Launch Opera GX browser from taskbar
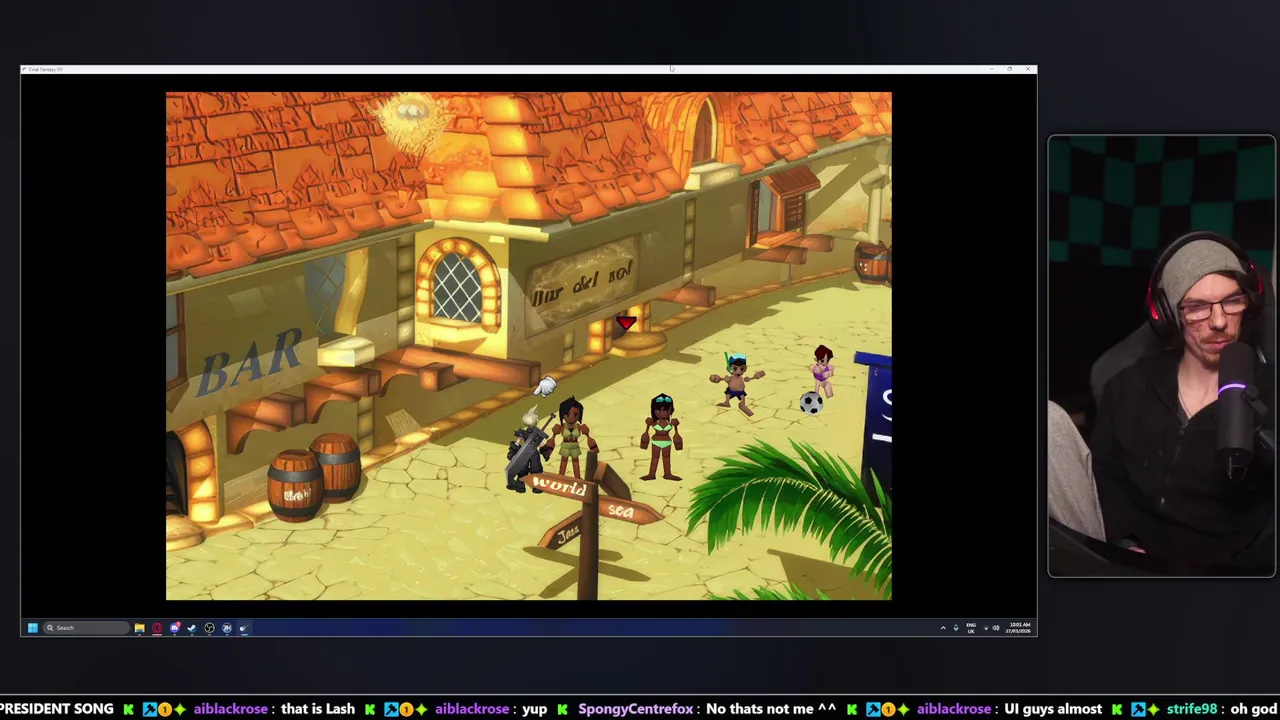 (157, 628)
